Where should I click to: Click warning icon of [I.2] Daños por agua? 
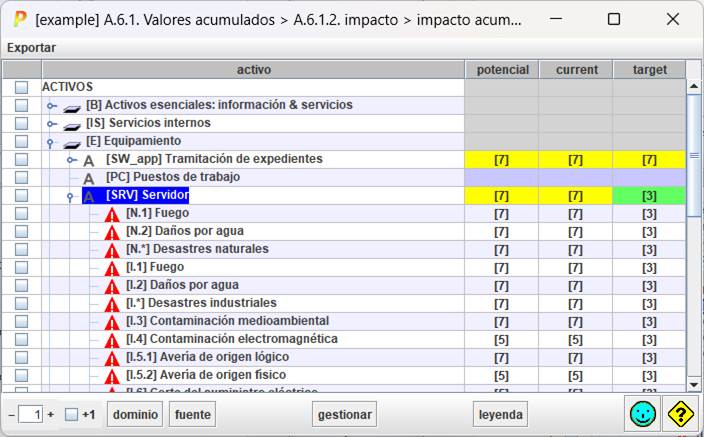coord(112,286)
